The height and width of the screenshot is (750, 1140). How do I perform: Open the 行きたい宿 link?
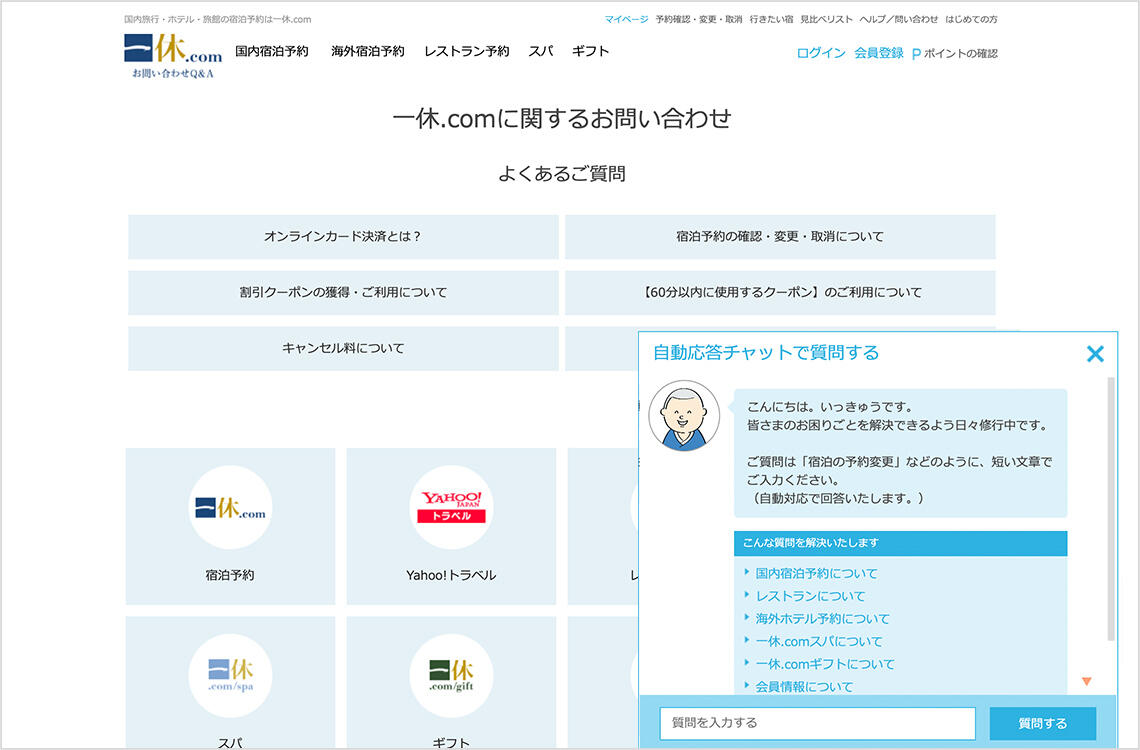tap(771, 20)
